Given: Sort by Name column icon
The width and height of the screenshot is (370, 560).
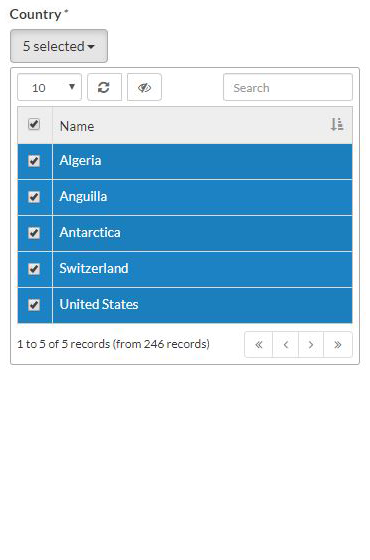Looking at the screenshot, I should 336,125.
